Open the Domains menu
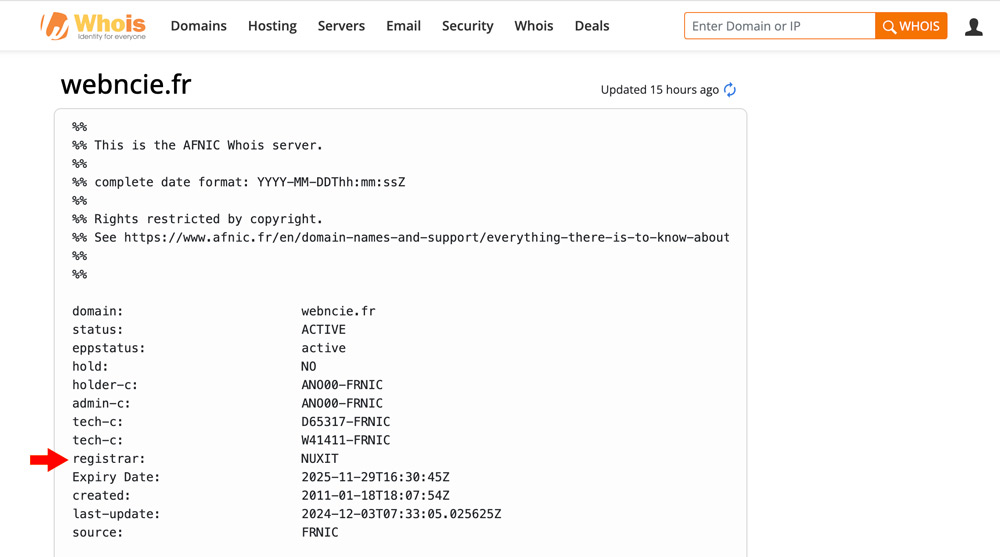 pyautogui.click(x=198, y=26)
